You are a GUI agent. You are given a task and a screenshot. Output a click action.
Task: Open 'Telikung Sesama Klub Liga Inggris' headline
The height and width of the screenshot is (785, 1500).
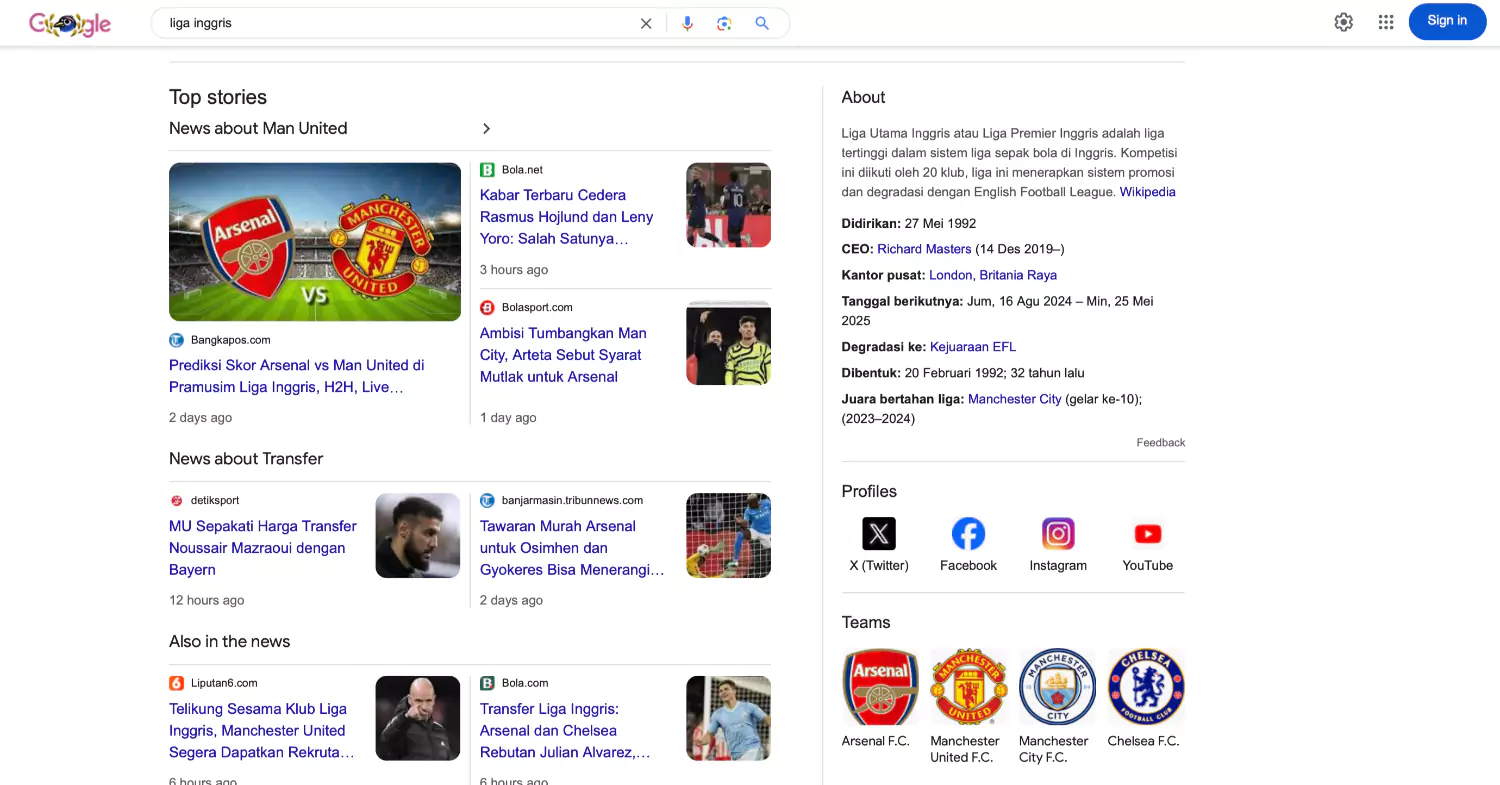pos(262,731)
